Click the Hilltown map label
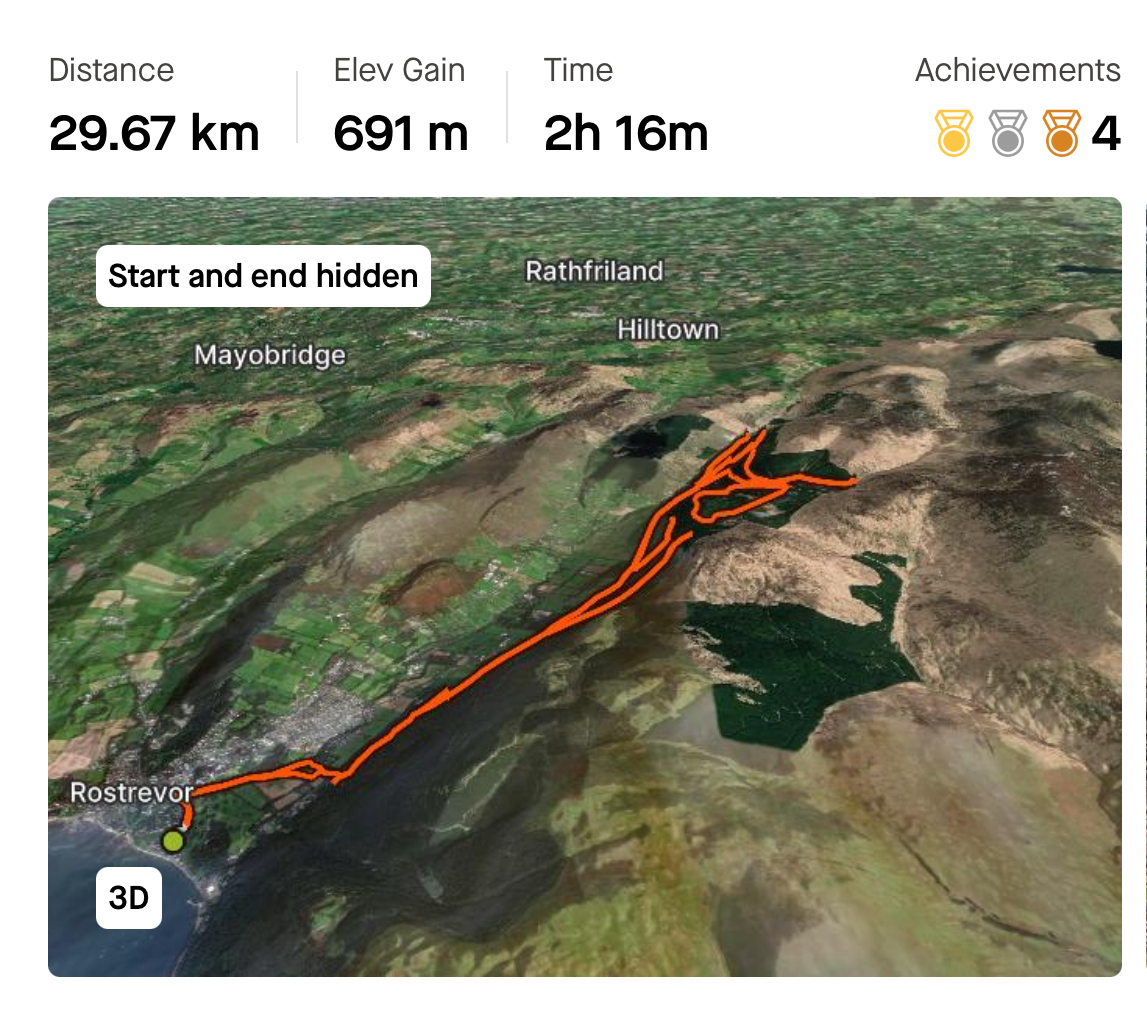1147x1010 pixels. (x=667, y=329)
